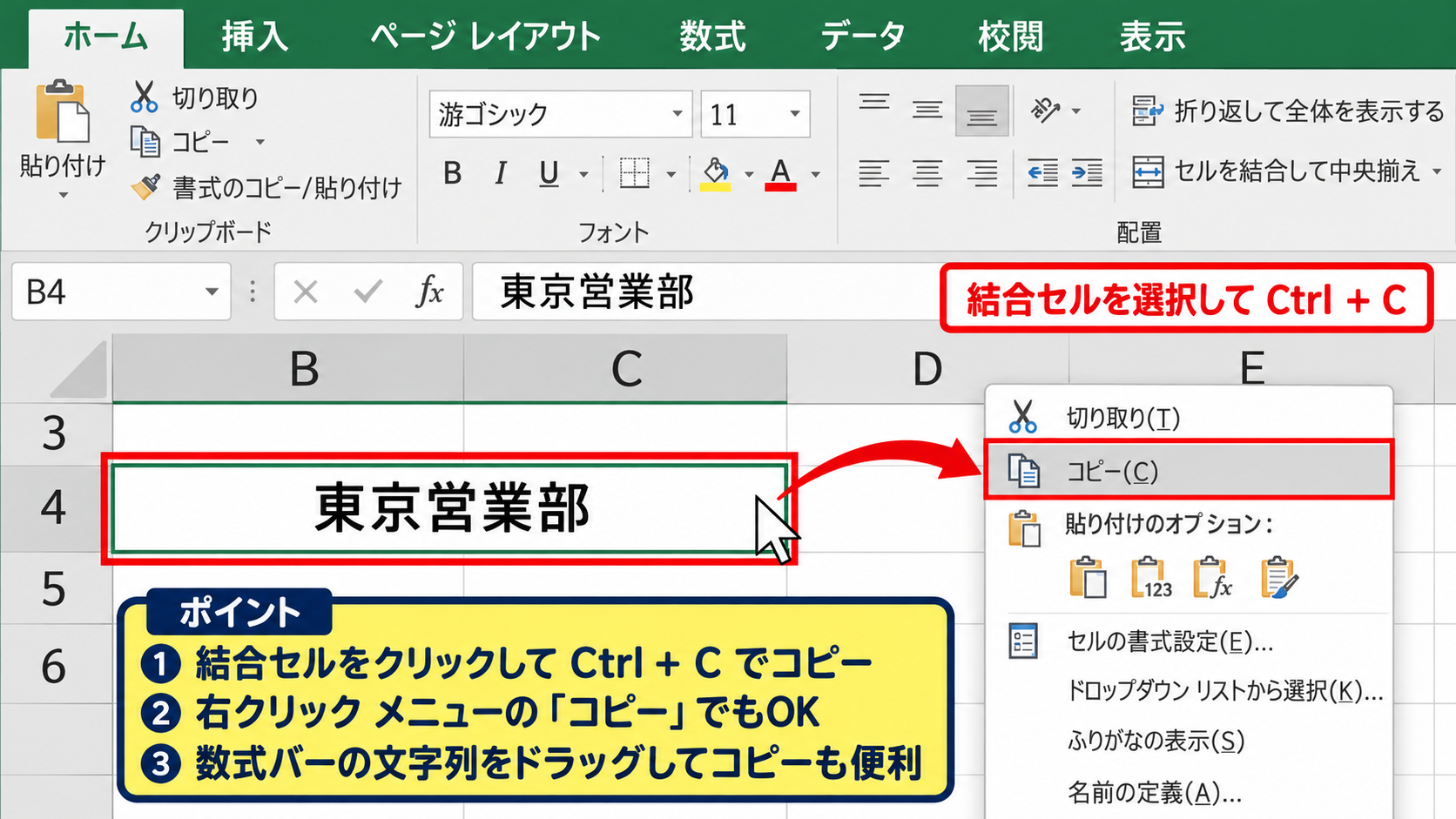The height and width of the screenshot is (819, 1456).
Task: Click Decrease Indent icon
Action: tap(1042, 173)
